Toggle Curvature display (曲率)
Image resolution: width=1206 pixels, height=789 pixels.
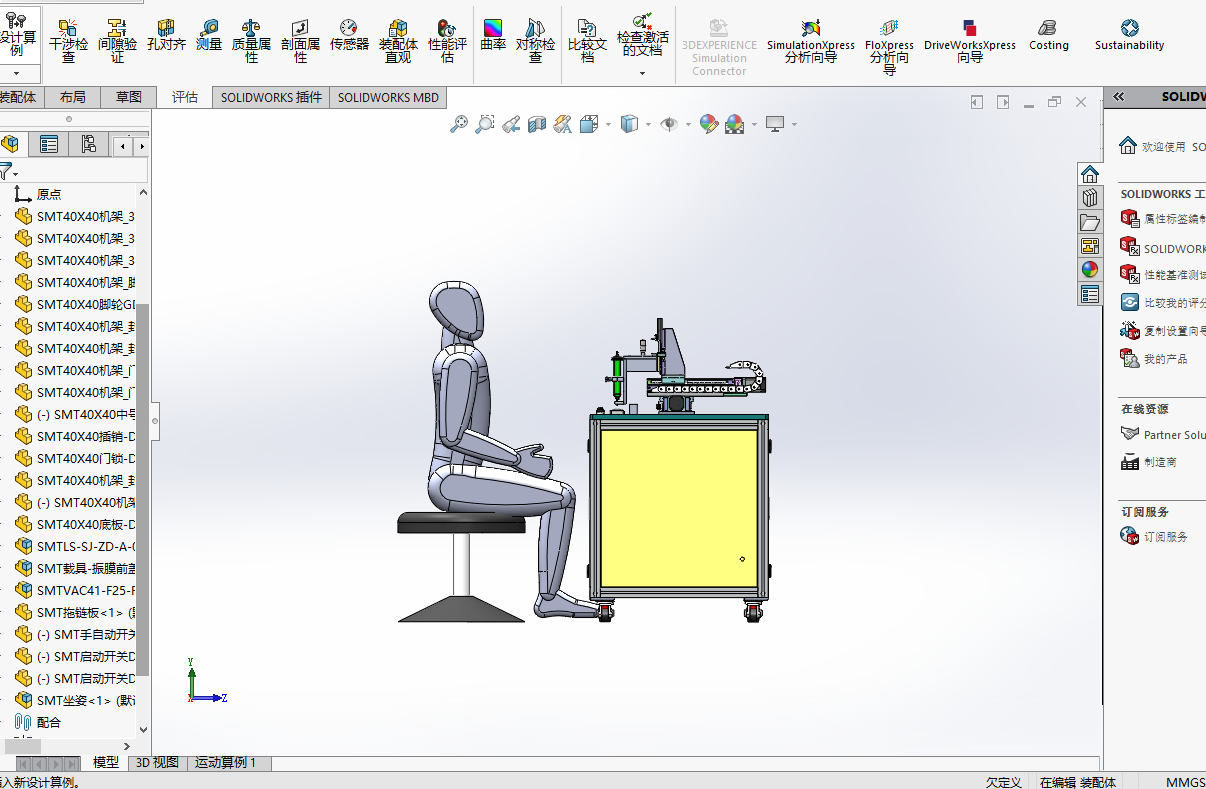coord(493,35)
